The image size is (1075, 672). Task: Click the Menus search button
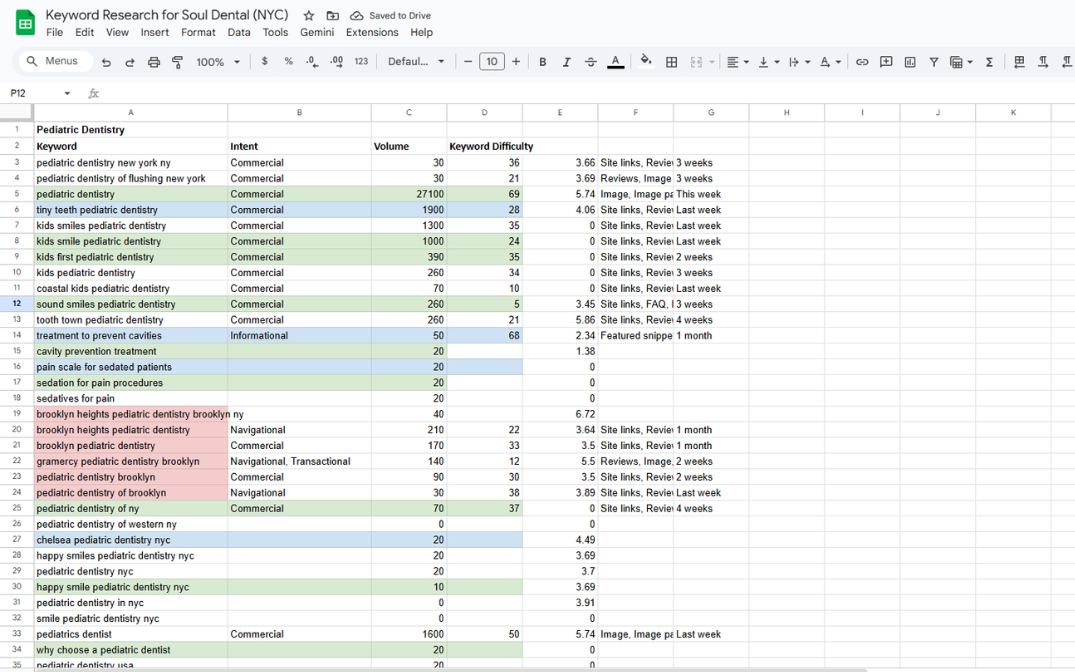54,61
